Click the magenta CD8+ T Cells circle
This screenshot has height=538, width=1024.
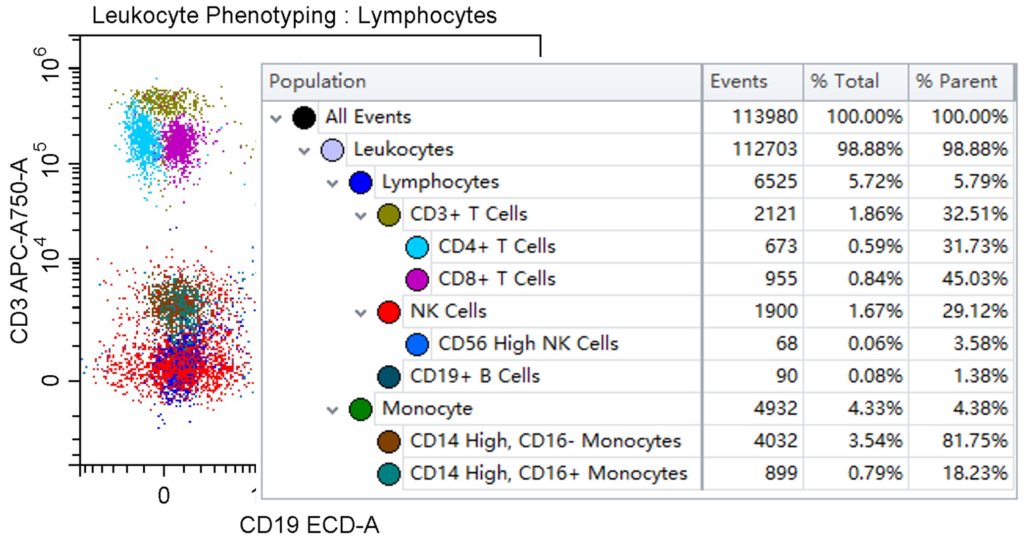point(417,279)
